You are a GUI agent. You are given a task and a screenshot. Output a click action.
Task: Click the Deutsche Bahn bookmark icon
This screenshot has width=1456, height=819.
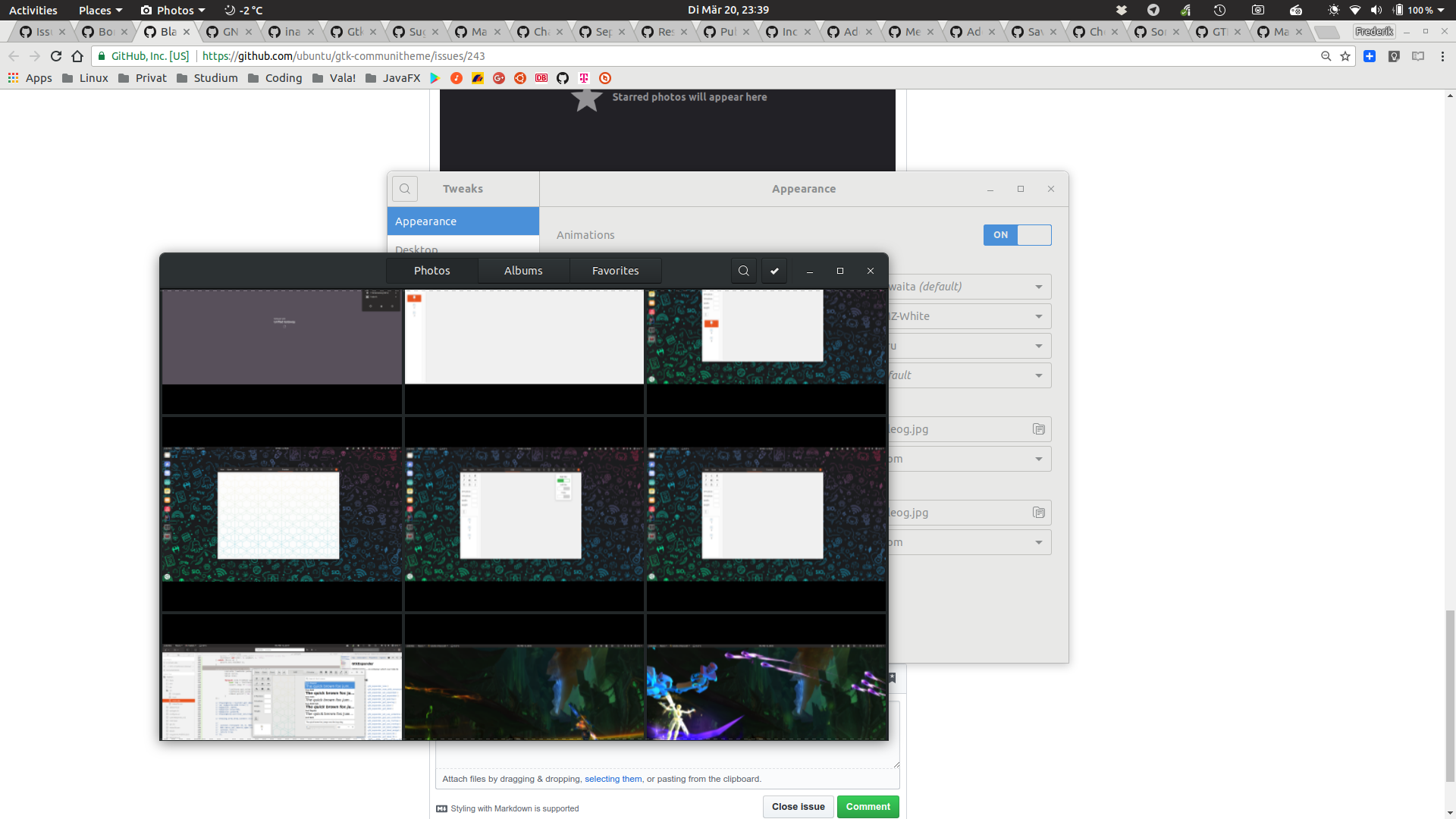(x=541, y=78)
